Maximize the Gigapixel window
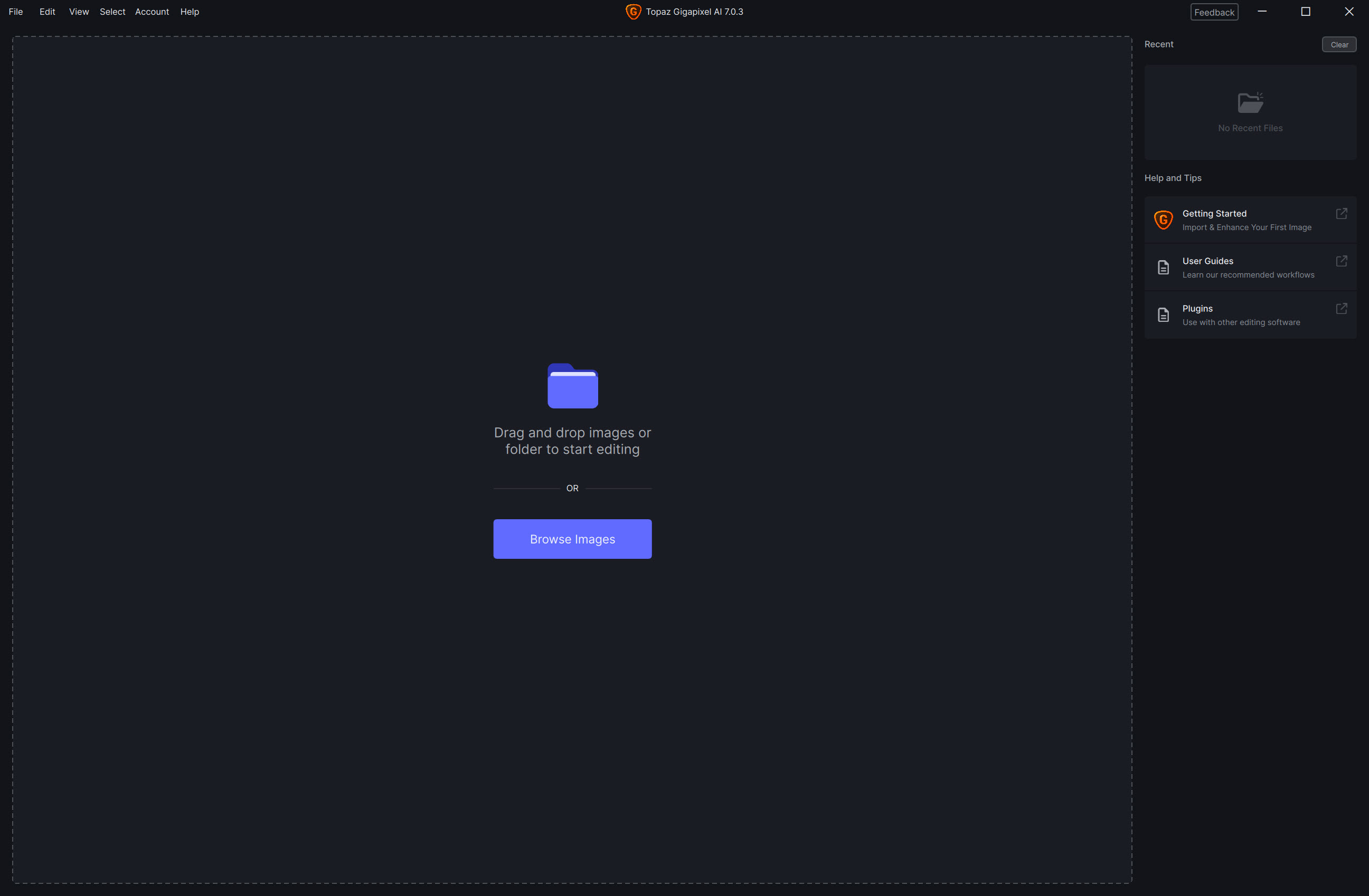 point(1305,12)
